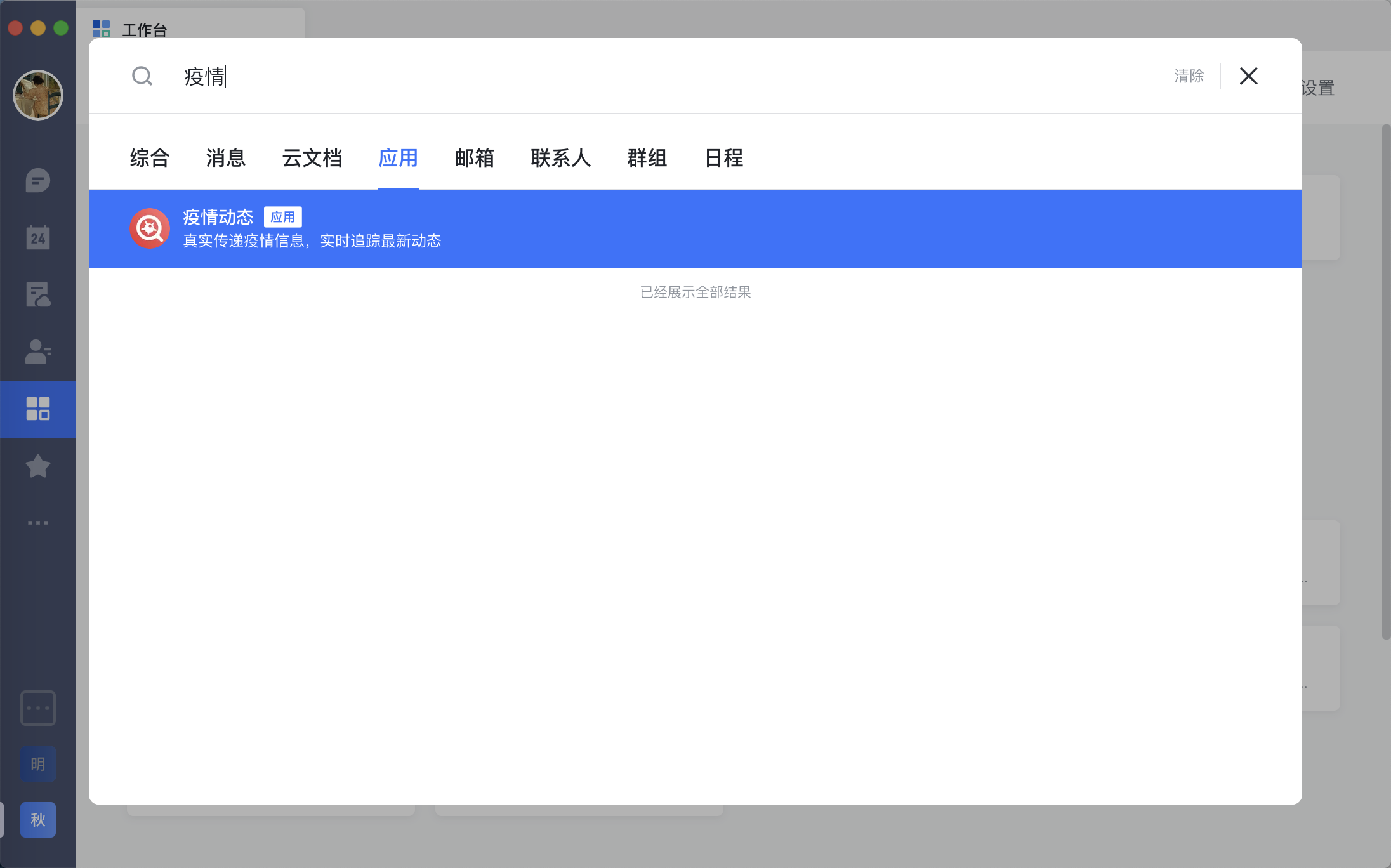The image size is (1391, 868).
Task: Click the search input field with 疫情
Action: tap(571, 76)
